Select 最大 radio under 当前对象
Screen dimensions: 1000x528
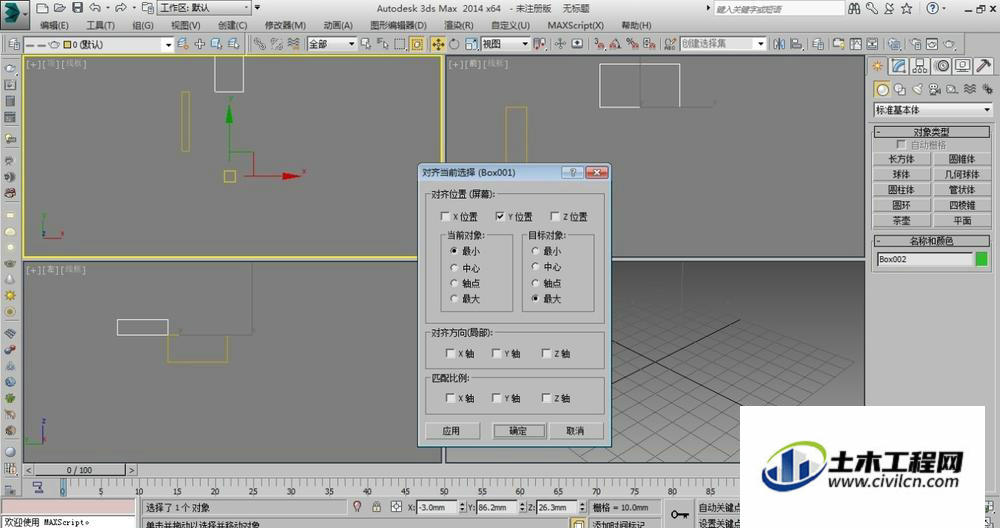coord(454,298)
